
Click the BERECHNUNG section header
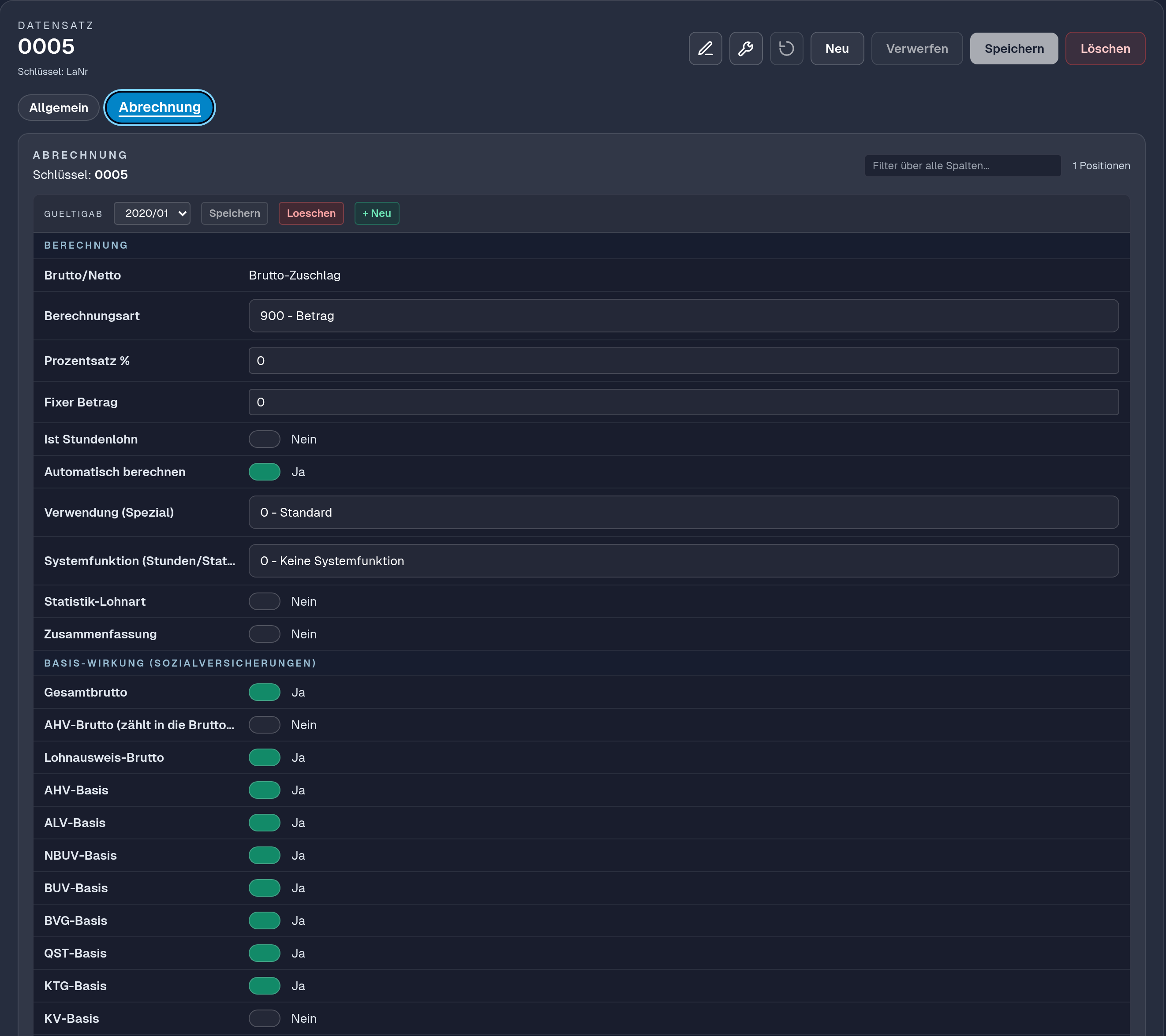point(86,245)
